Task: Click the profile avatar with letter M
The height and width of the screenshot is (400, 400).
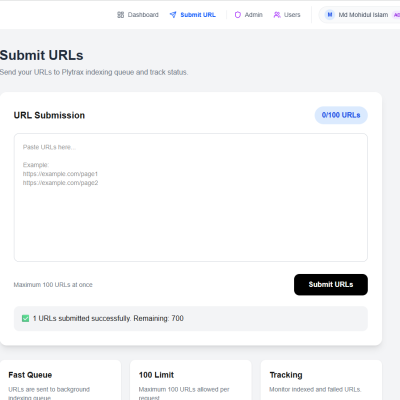Action: click(x=330, y=15)
